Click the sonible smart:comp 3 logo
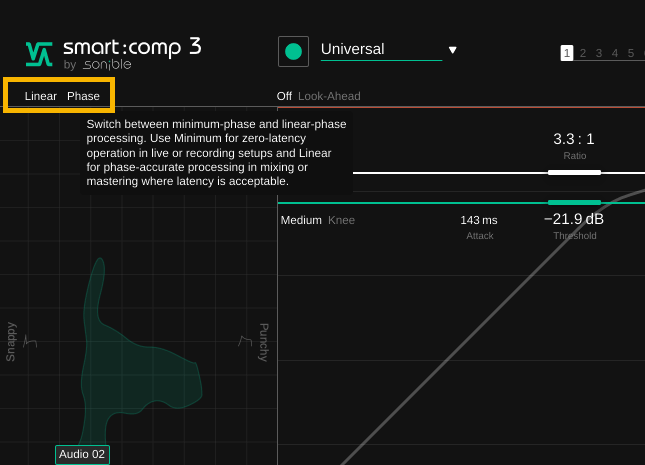 114,53
